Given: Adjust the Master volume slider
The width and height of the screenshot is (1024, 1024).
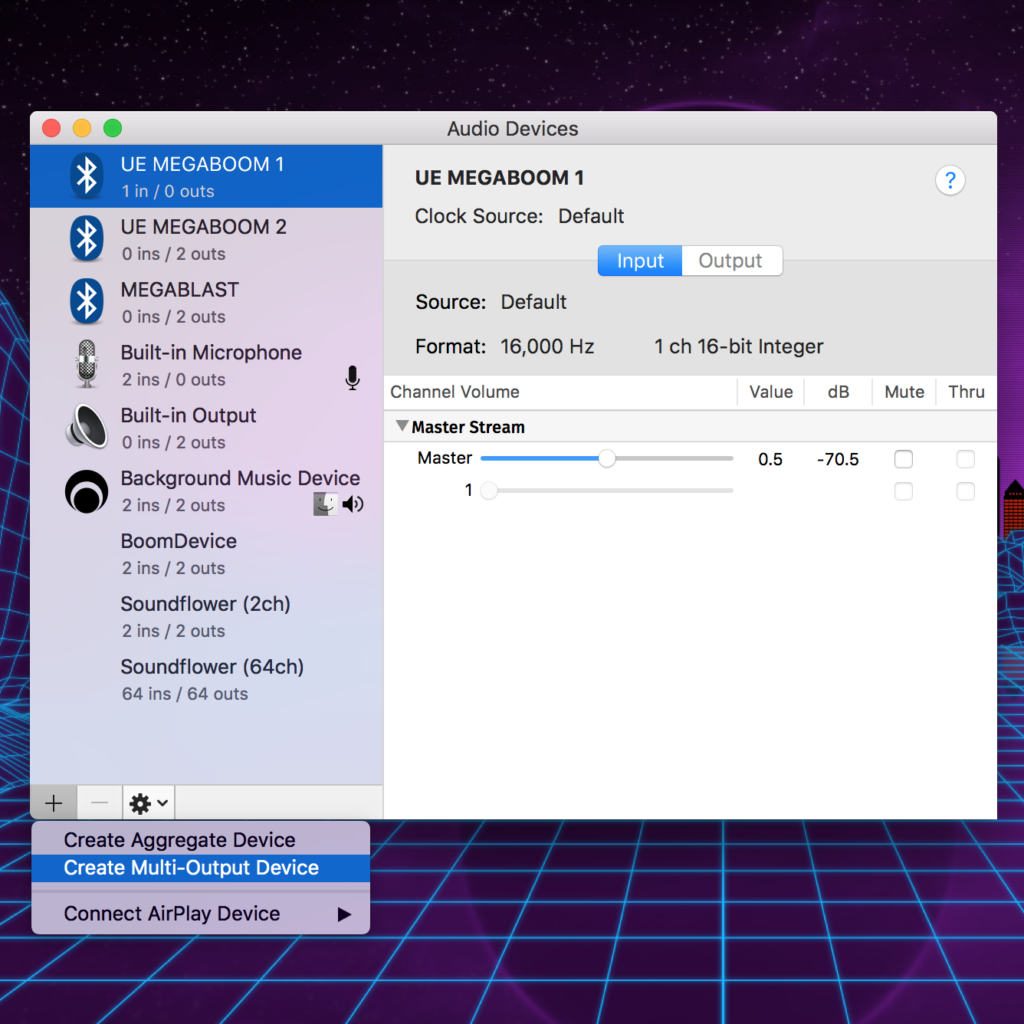Looking at the screenshot, I should tap(607, 458).
